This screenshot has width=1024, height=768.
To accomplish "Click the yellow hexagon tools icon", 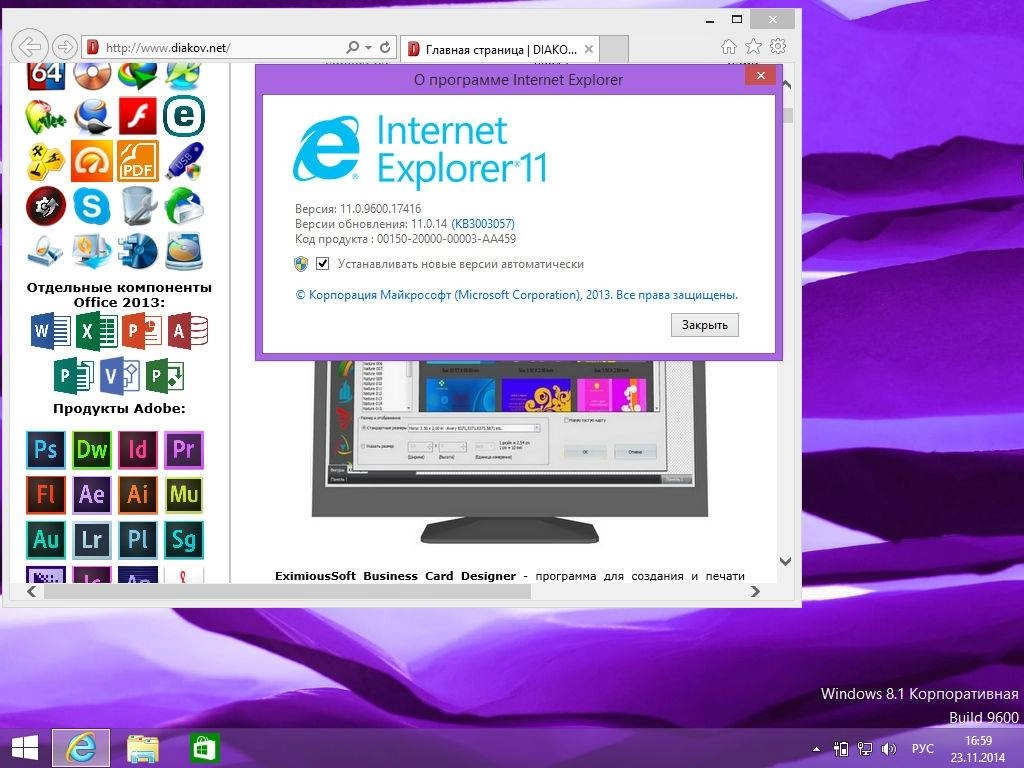I will [x=46, y=161].
